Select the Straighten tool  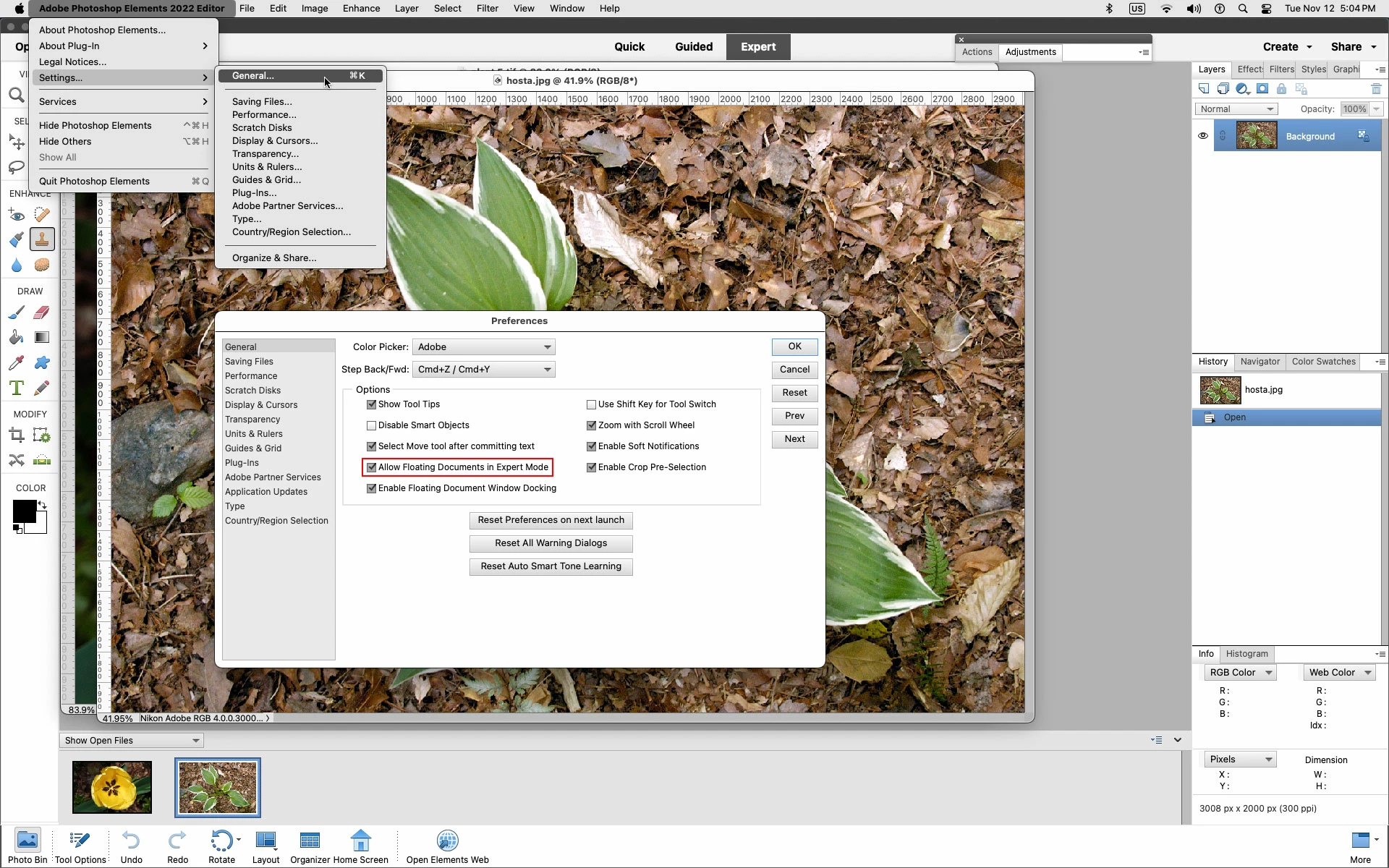42,460
